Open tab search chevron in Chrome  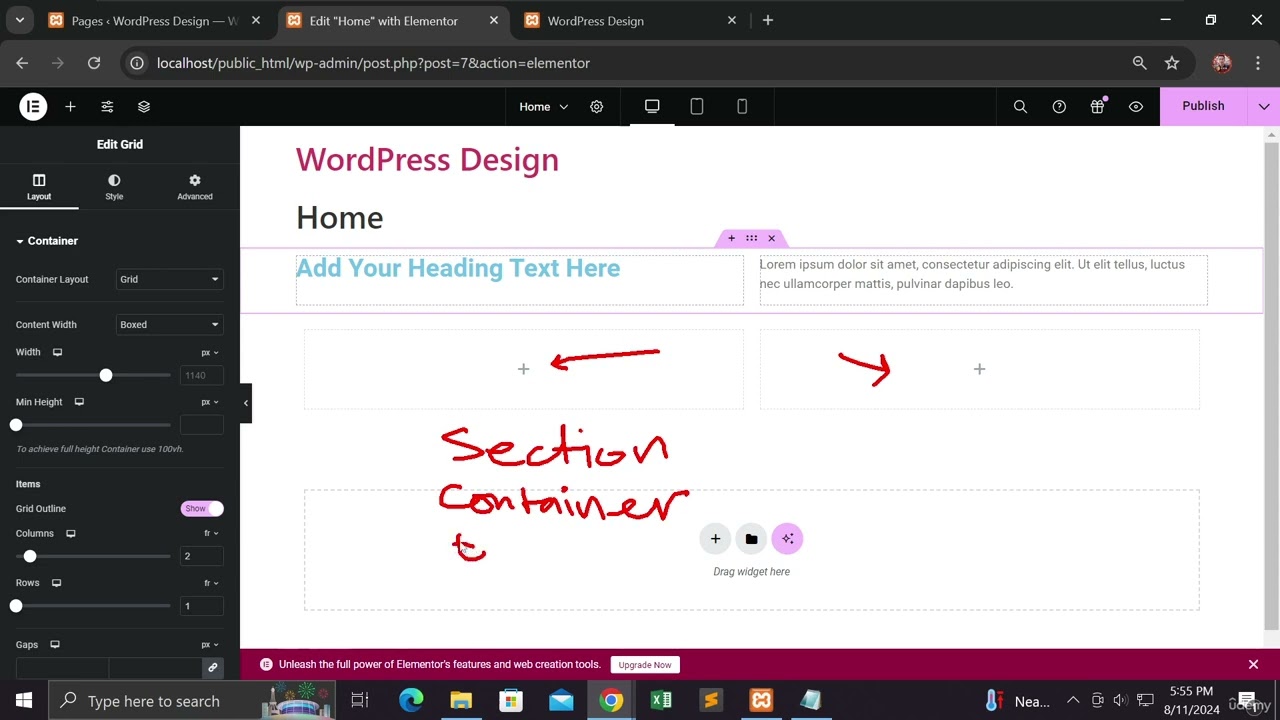tap(20, 20)
